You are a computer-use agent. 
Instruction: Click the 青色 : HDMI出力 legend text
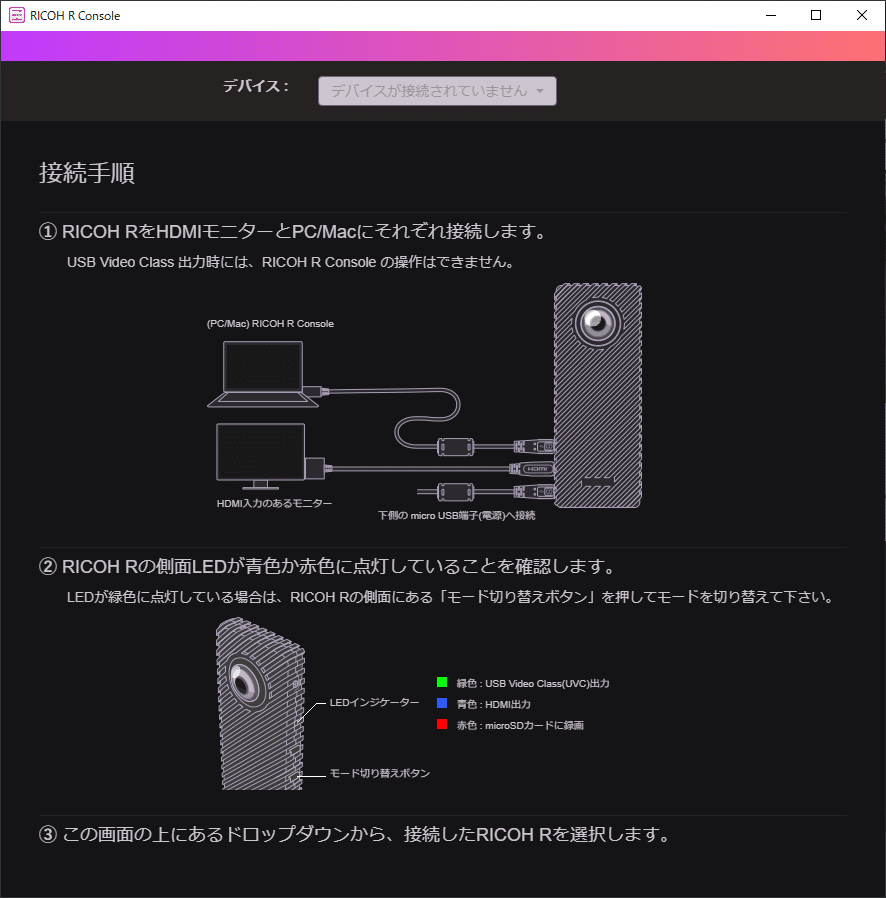point(494,704)
